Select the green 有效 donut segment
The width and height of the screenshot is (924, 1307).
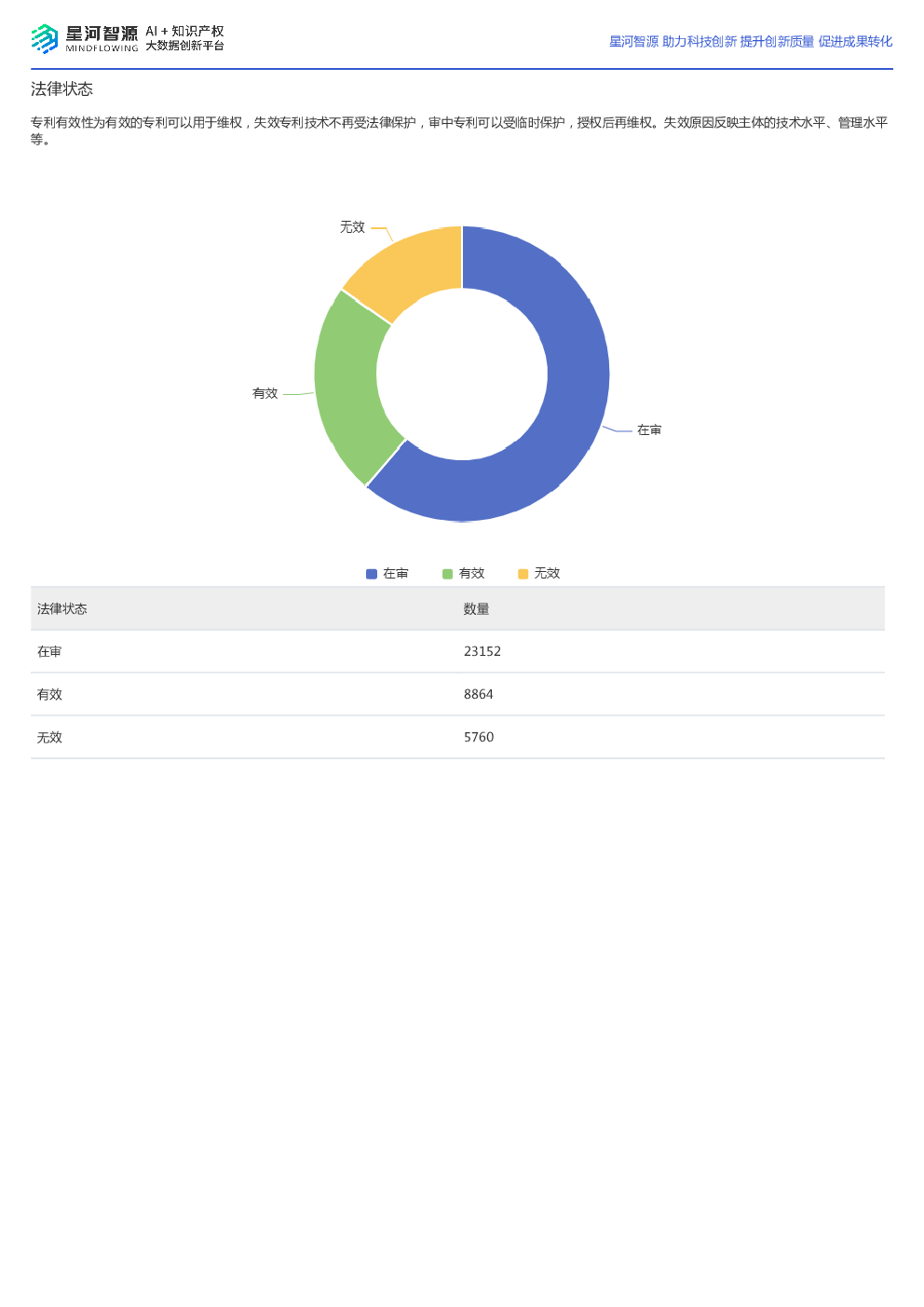click(349, 387)
